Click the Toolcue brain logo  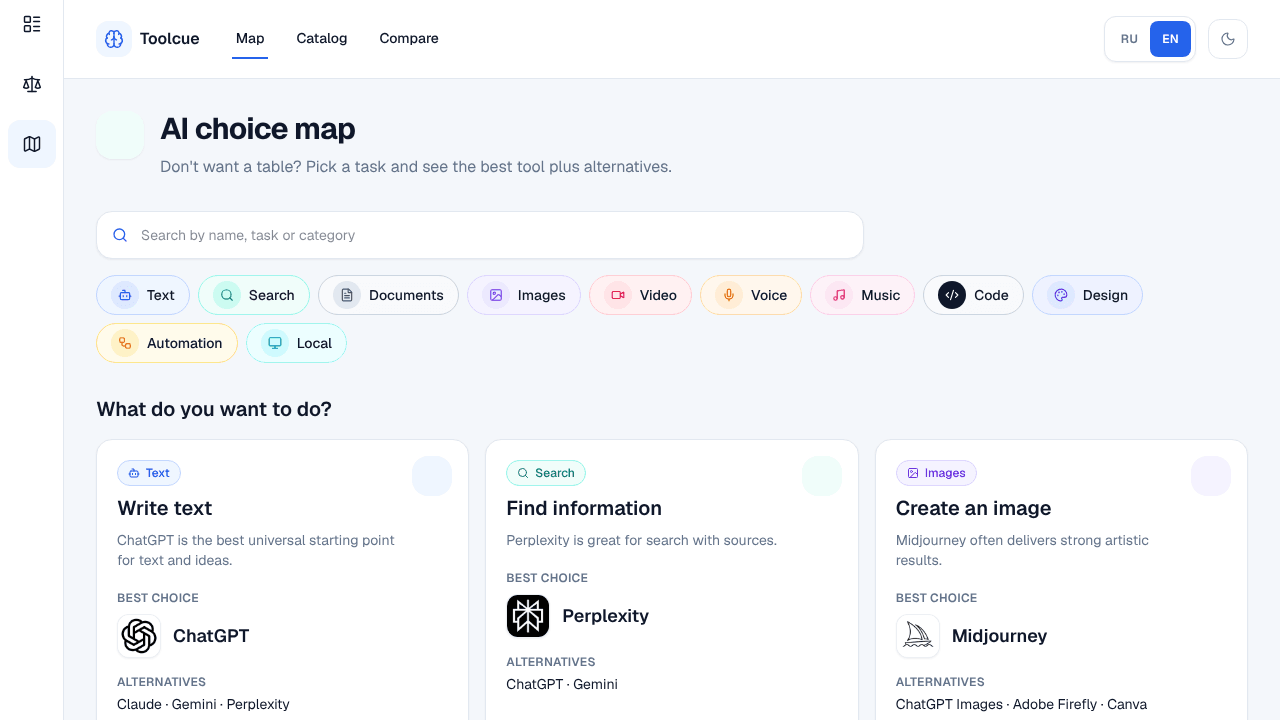(114, 39)
